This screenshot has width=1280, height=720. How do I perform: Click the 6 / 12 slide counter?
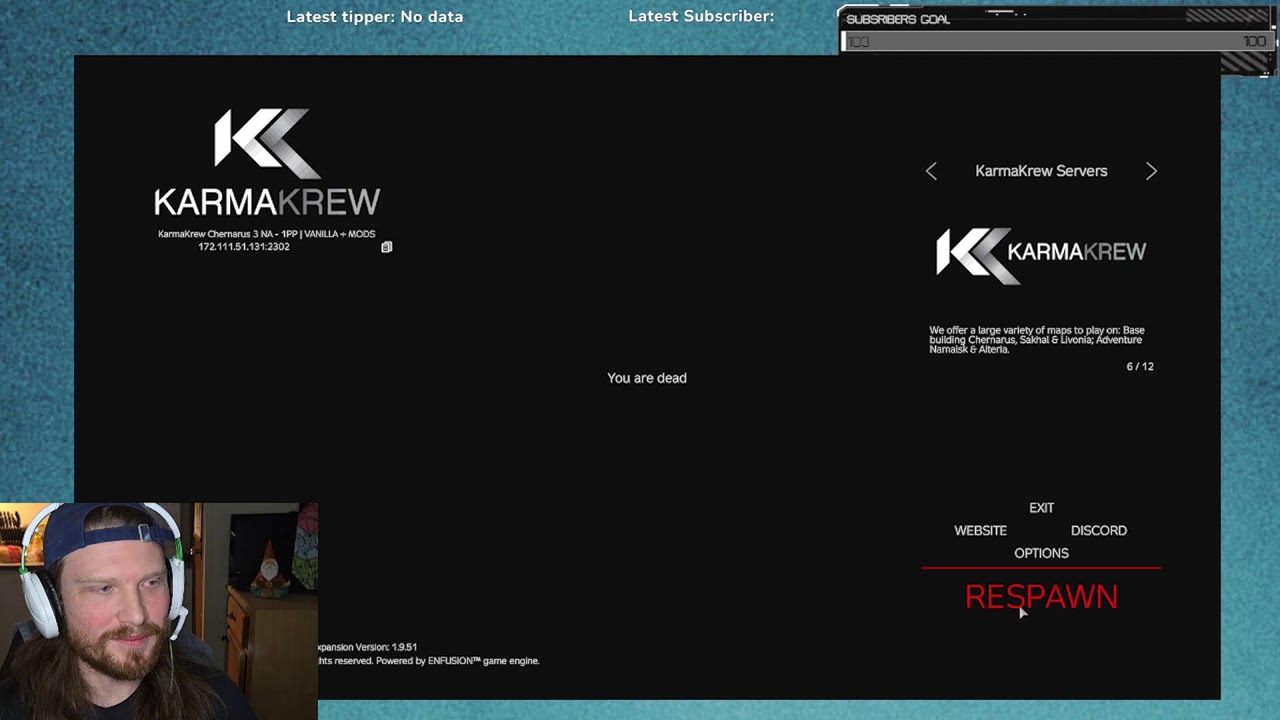coord(1140,367)
